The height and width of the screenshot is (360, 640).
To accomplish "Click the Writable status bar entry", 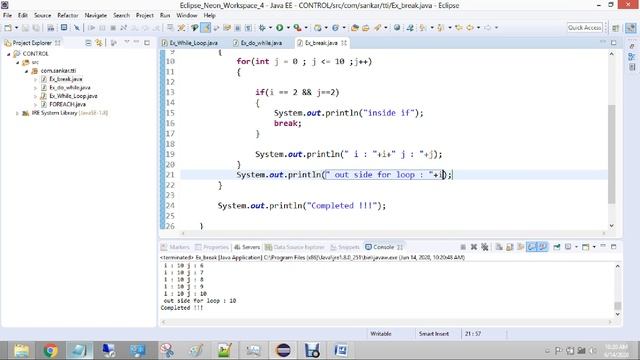I will click(x=381, y=334).
